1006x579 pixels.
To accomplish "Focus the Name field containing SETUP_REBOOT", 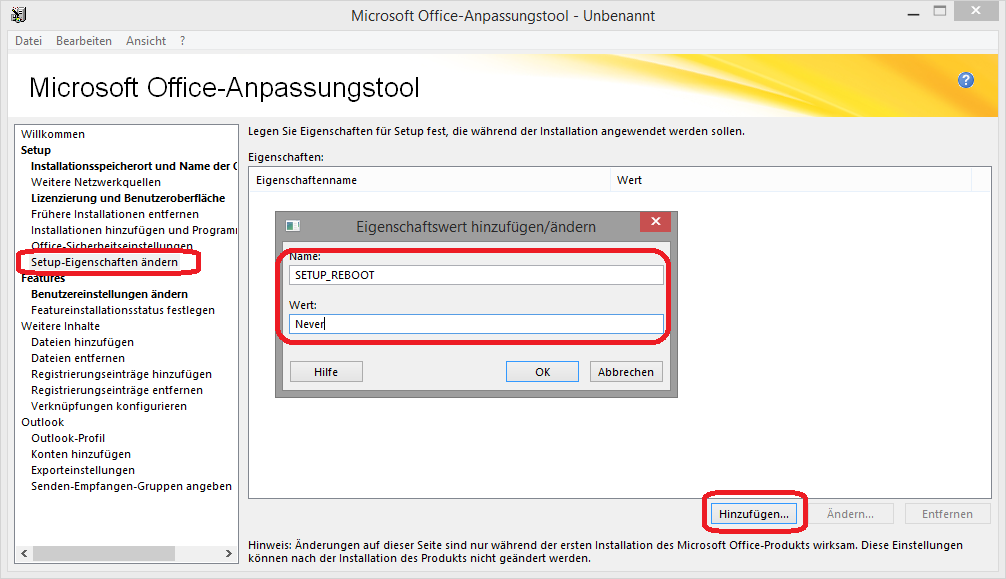I will tap(476, 275).
